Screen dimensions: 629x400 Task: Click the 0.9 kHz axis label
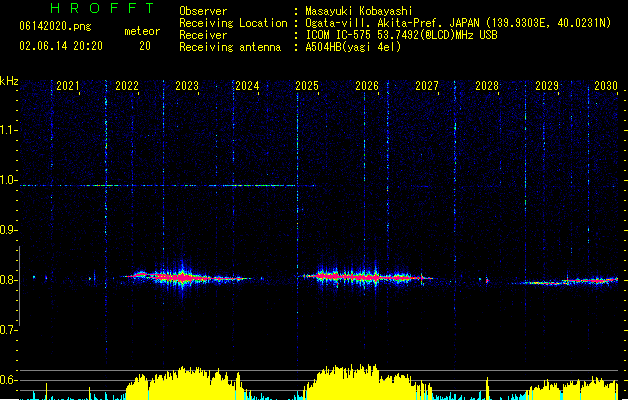coord(8,230)
